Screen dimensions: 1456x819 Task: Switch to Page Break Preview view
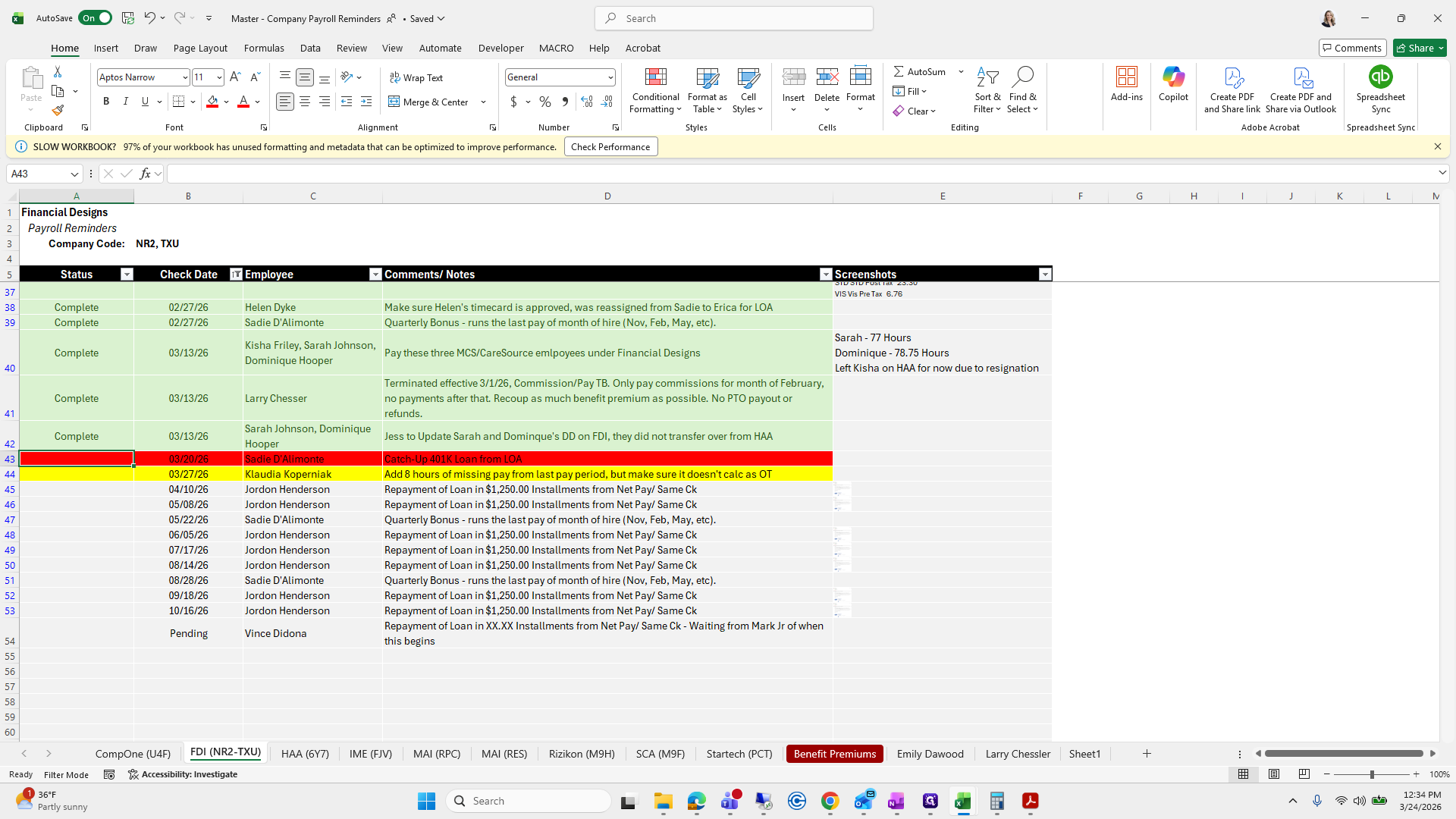click(x=1304, y=774)
